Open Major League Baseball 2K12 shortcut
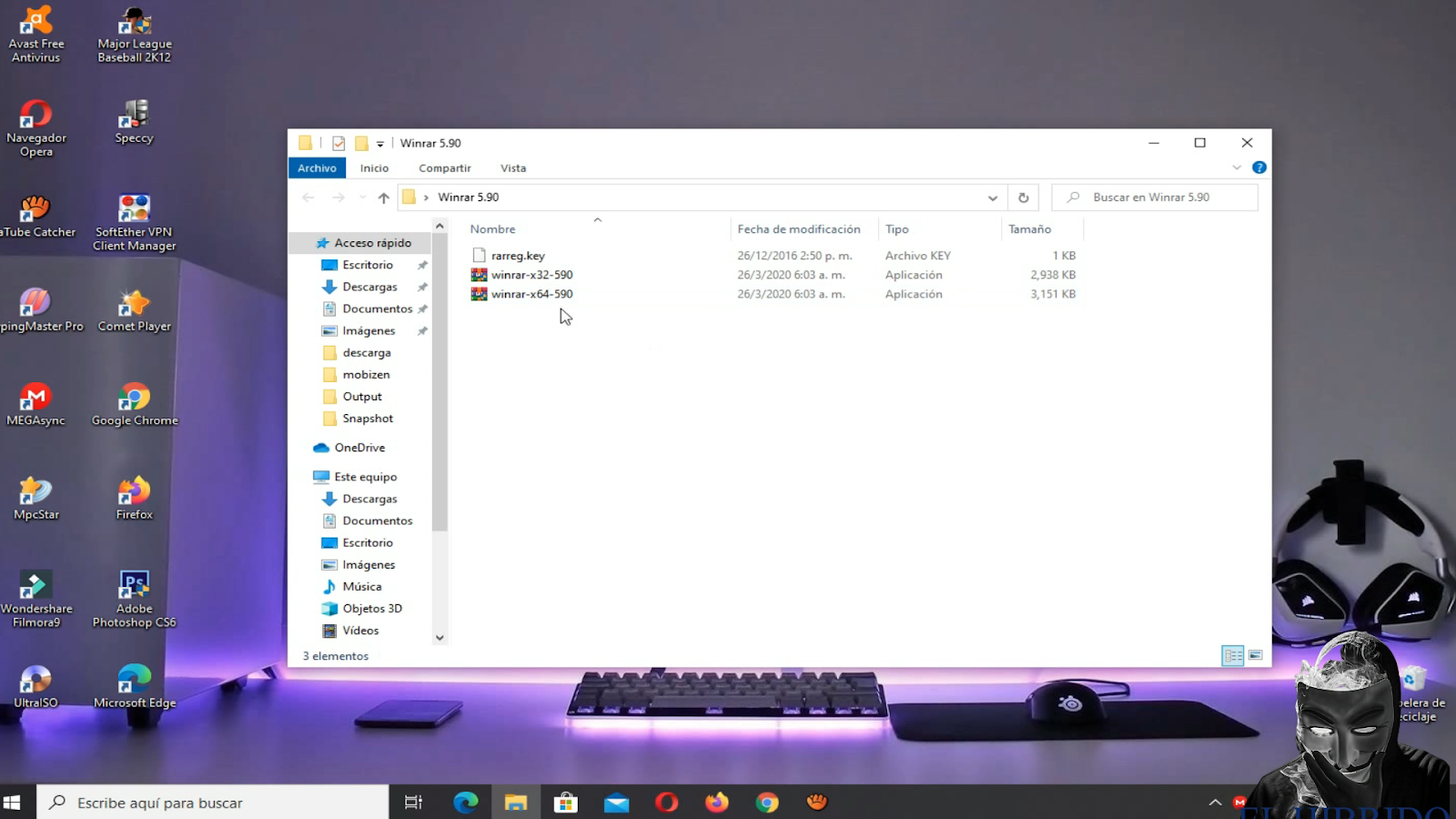This screenshot has width=1456, height=819. pyautogui.click(x=135, y=35)
